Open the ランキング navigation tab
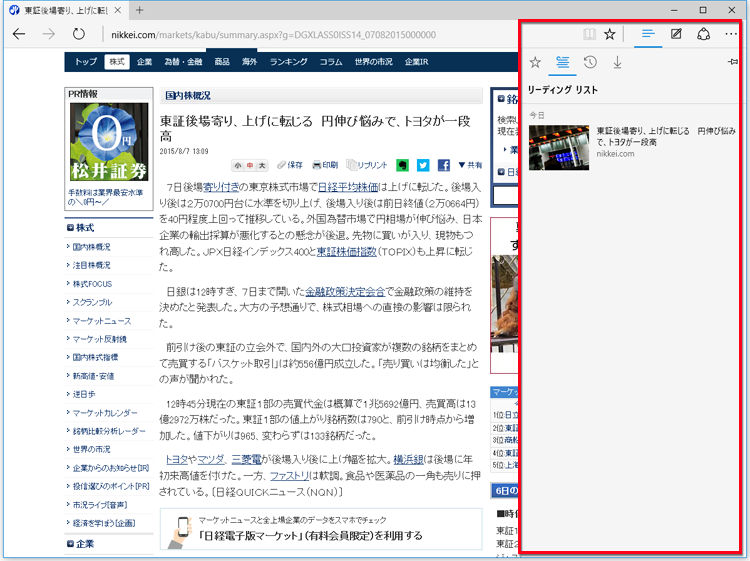 288,61
